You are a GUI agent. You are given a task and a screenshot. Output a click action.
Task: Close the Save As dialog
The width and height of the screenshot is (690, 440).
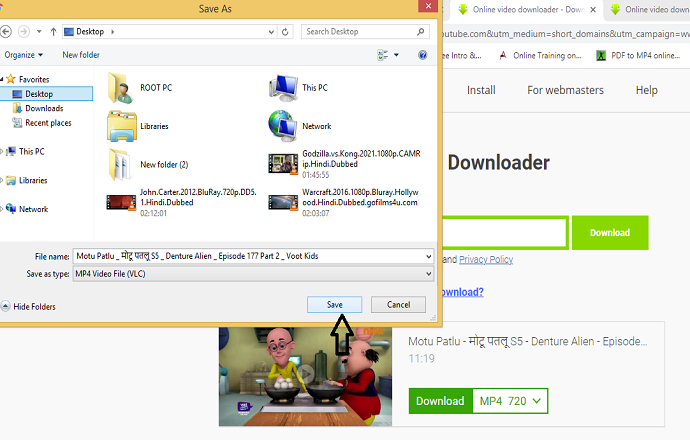(428, 6)
